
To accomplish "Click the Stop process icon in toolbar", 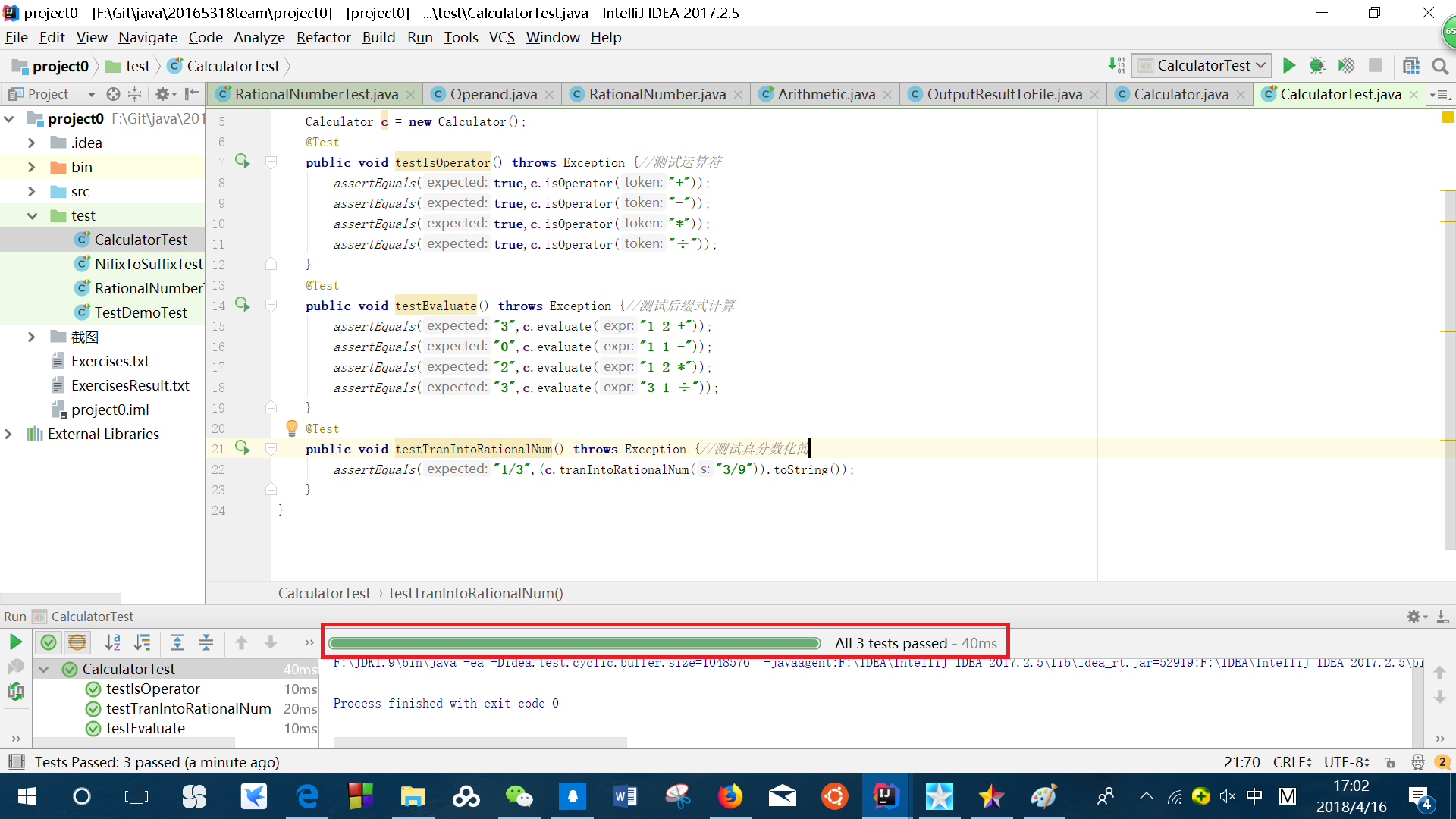I will [1375, 66].
